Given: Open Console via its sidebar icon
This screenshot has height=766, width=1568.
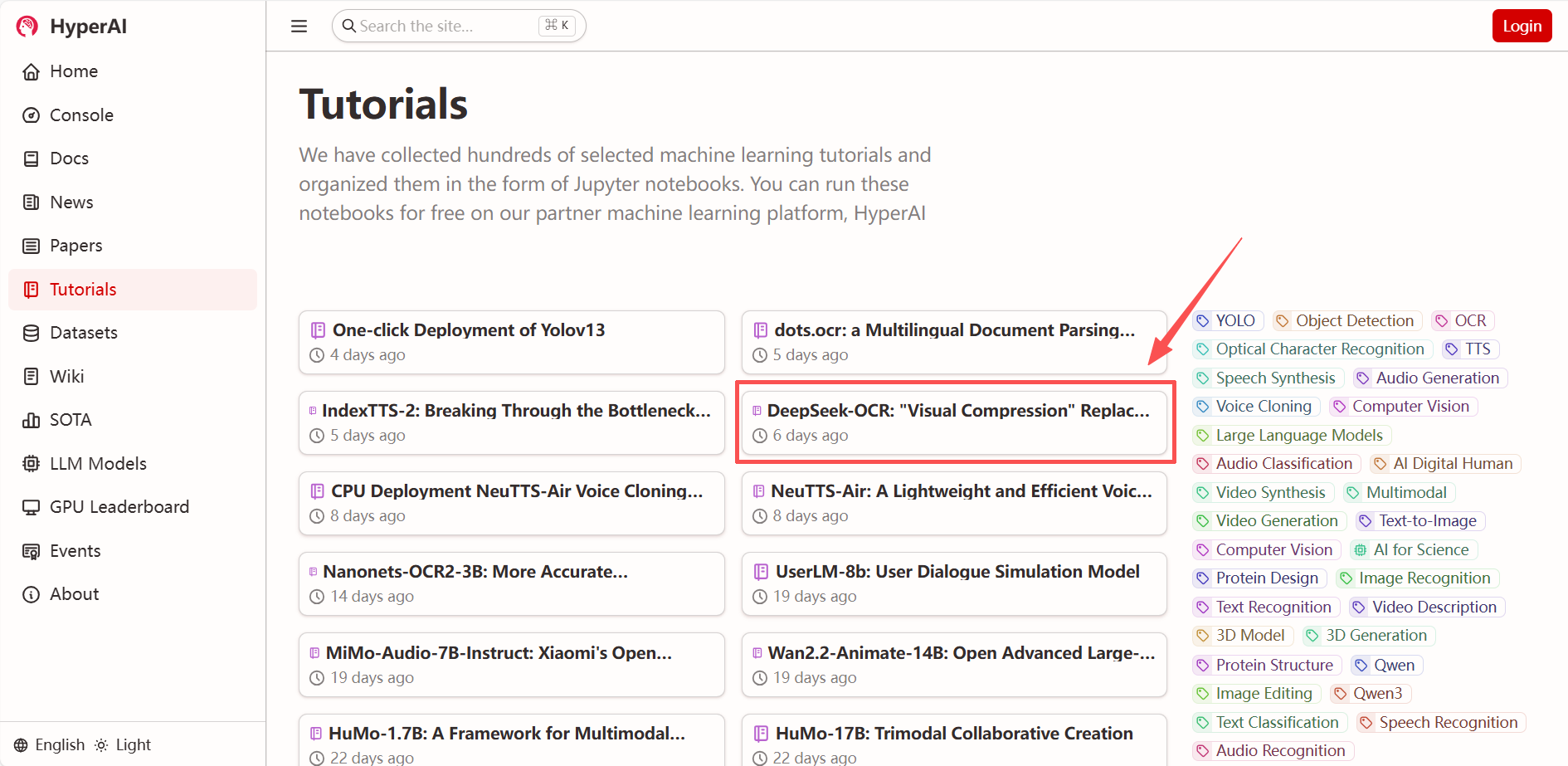Looking at the screenshot, I should pyautogui.click(x=32, y=115).
